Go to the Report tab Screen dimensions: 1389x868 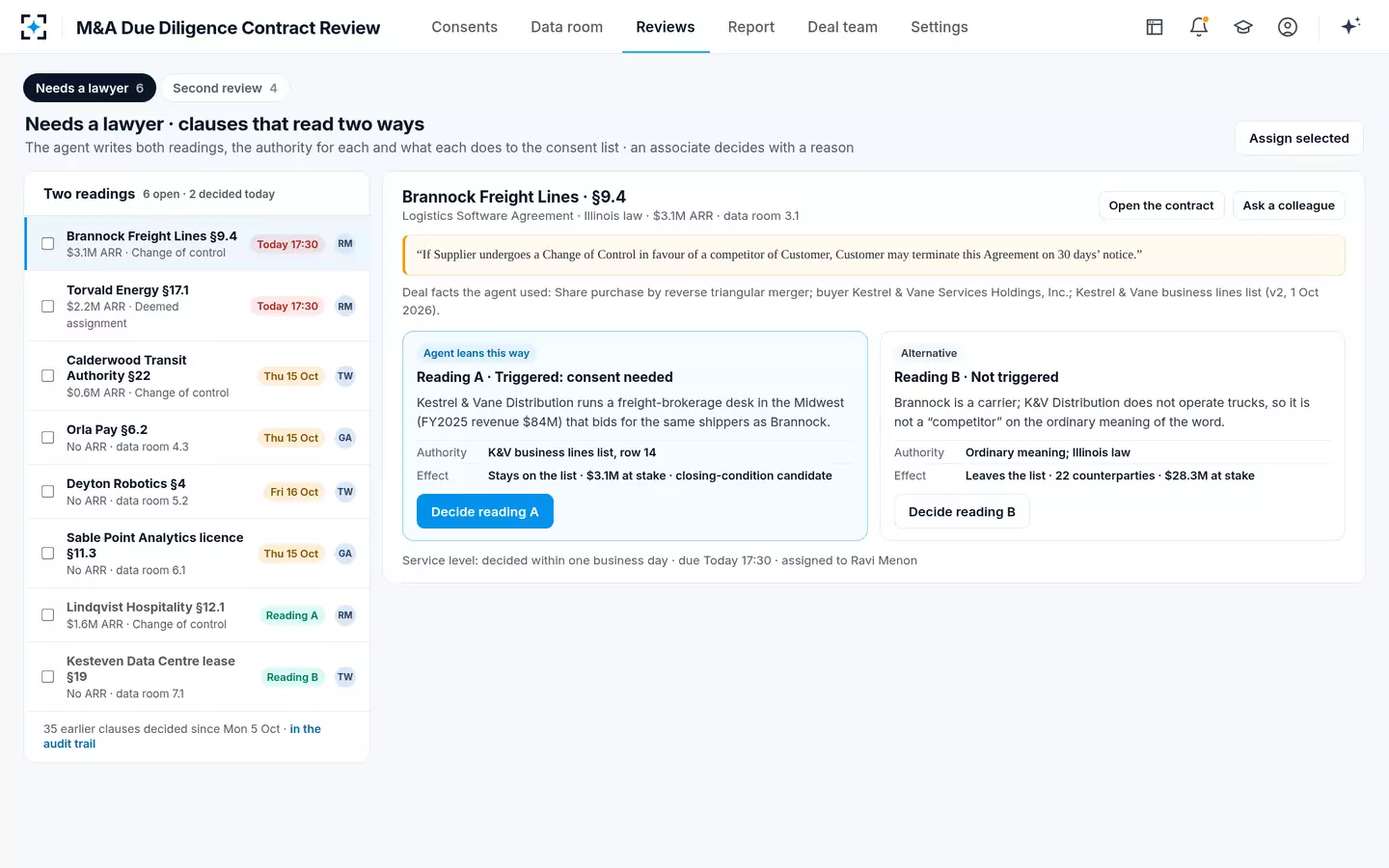coord(751,27)
